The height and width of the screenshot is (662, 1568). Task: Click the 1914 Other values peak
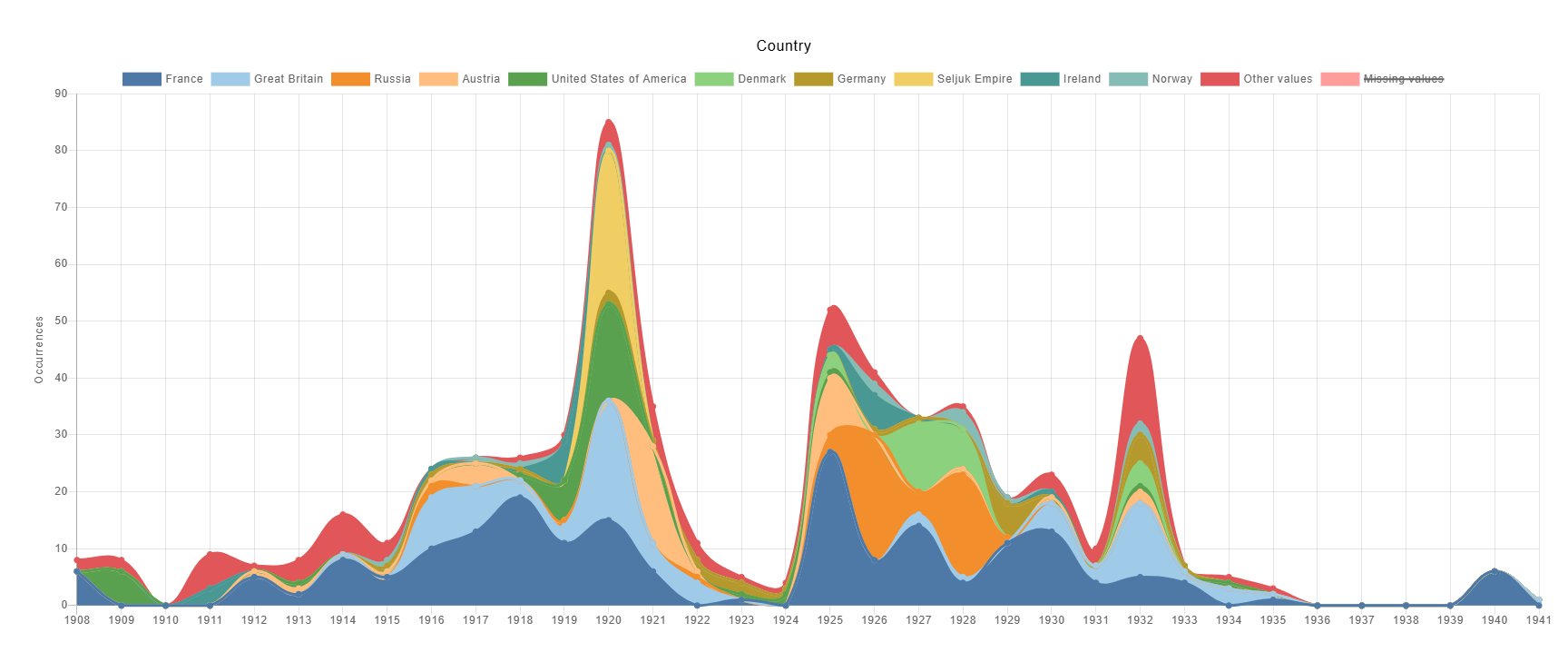pyautogui.click(x=343, y=514)
